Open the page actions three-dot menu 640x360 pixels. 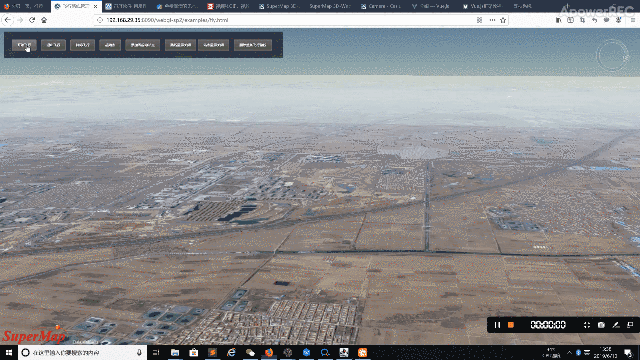coord(492,20)
